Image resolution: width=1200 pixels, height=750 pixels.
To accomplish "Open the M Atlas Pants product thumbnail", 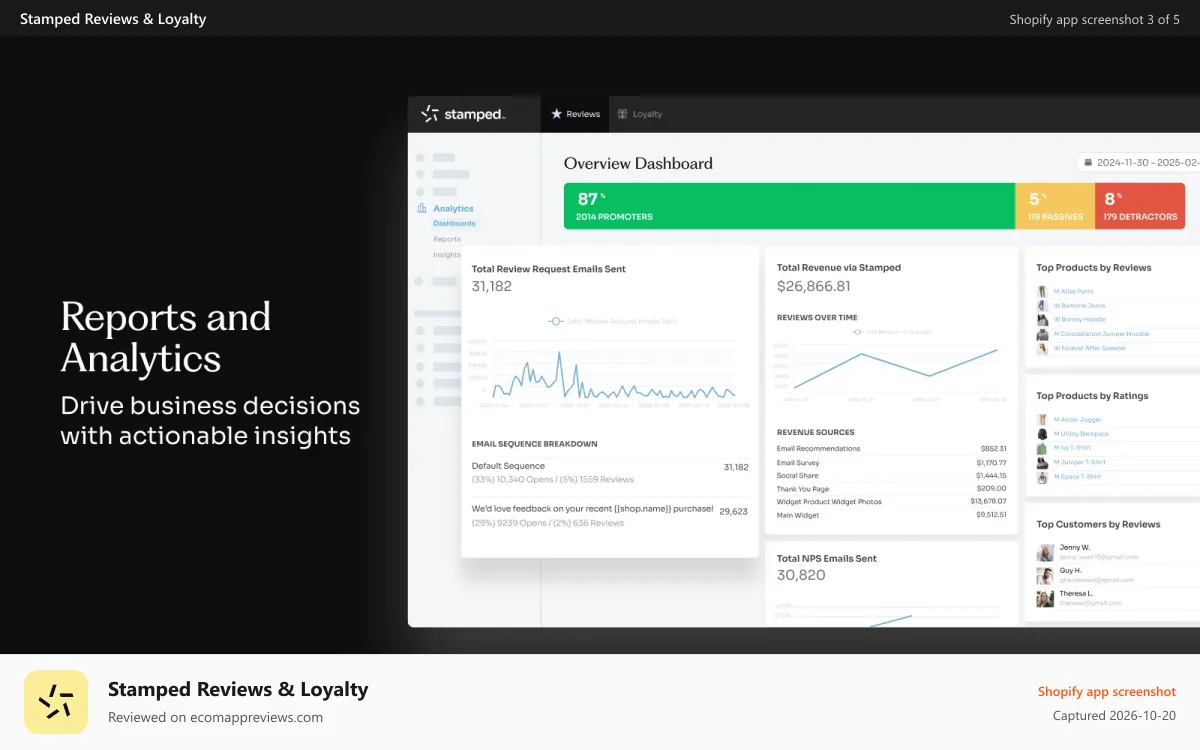I will click(1042, 291).
